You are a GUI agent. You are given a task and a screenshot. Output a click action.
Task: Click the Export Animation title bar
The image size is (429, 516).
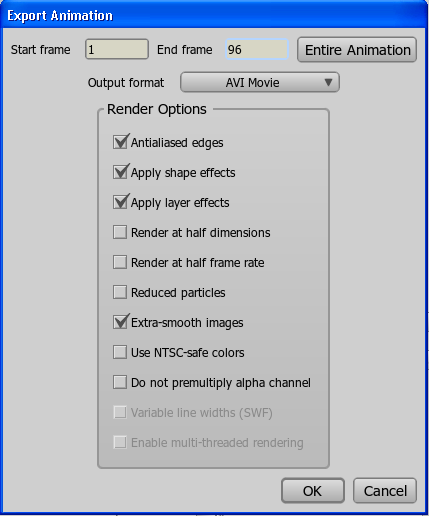tap(214, 15)
